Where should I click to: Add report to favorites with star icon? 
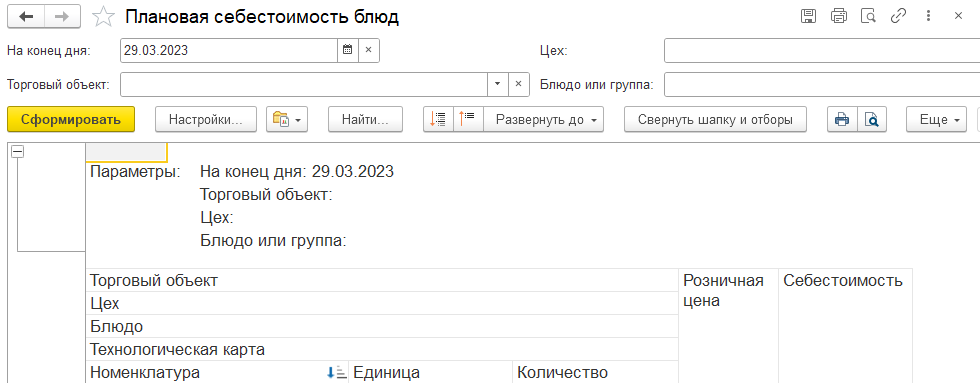coord(103,17)
